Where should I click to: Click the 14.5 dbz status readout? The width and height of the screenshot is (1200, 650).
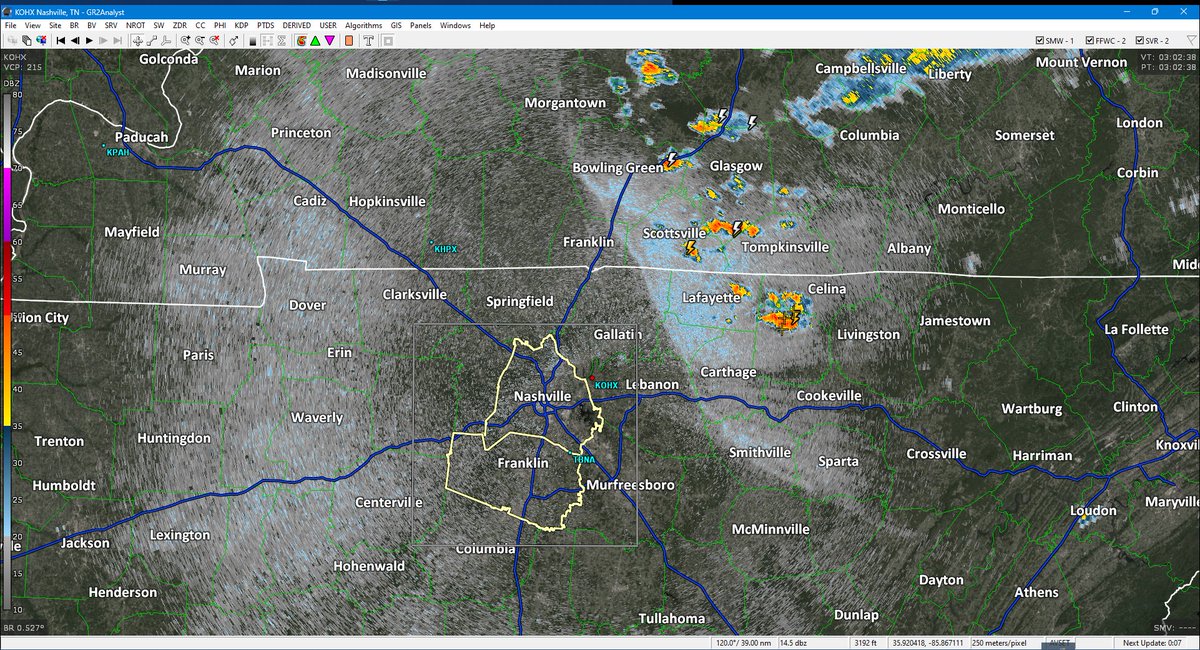click(793, 642)
